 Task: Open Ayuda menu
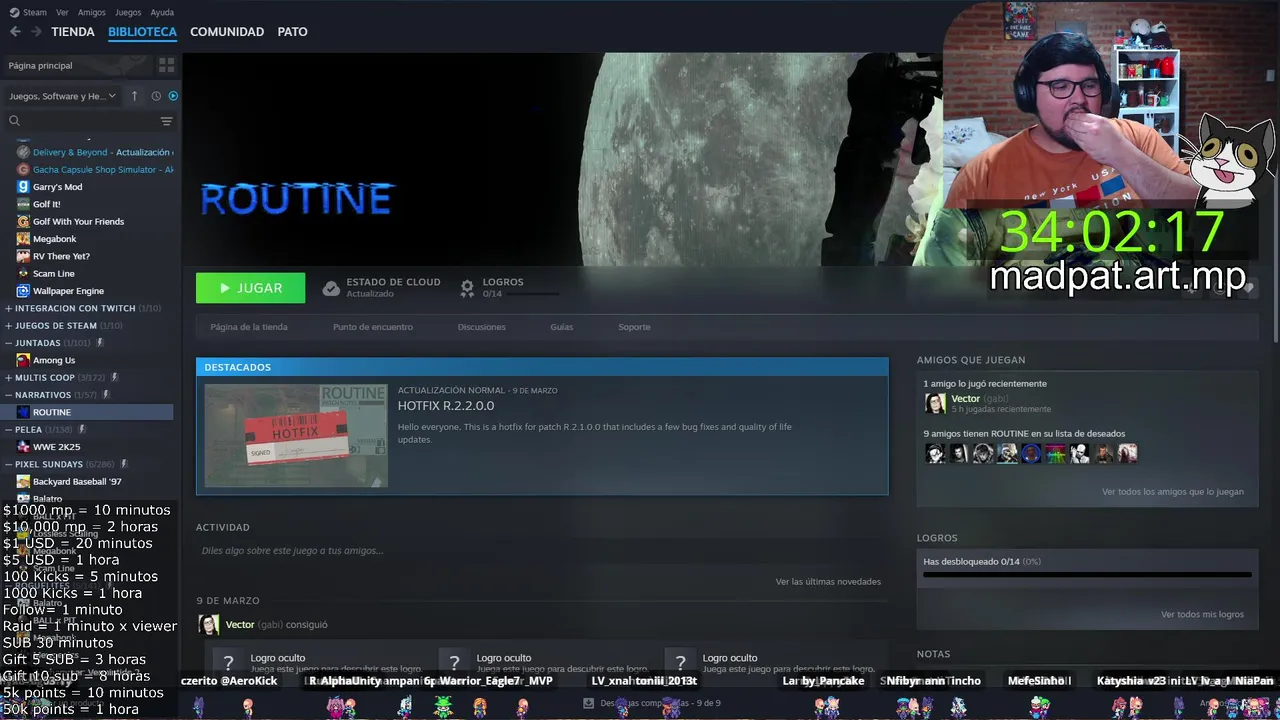[162, 12]
